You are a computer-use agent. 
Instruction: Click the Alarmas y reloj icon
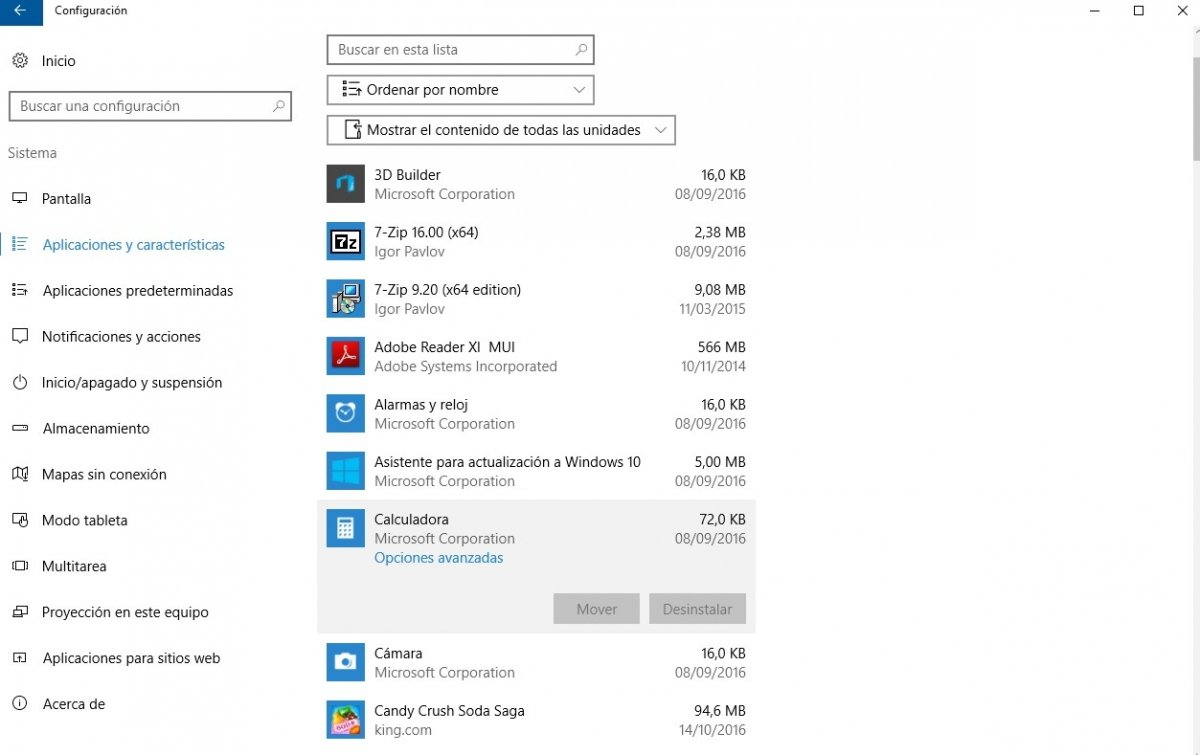(346, 414)
